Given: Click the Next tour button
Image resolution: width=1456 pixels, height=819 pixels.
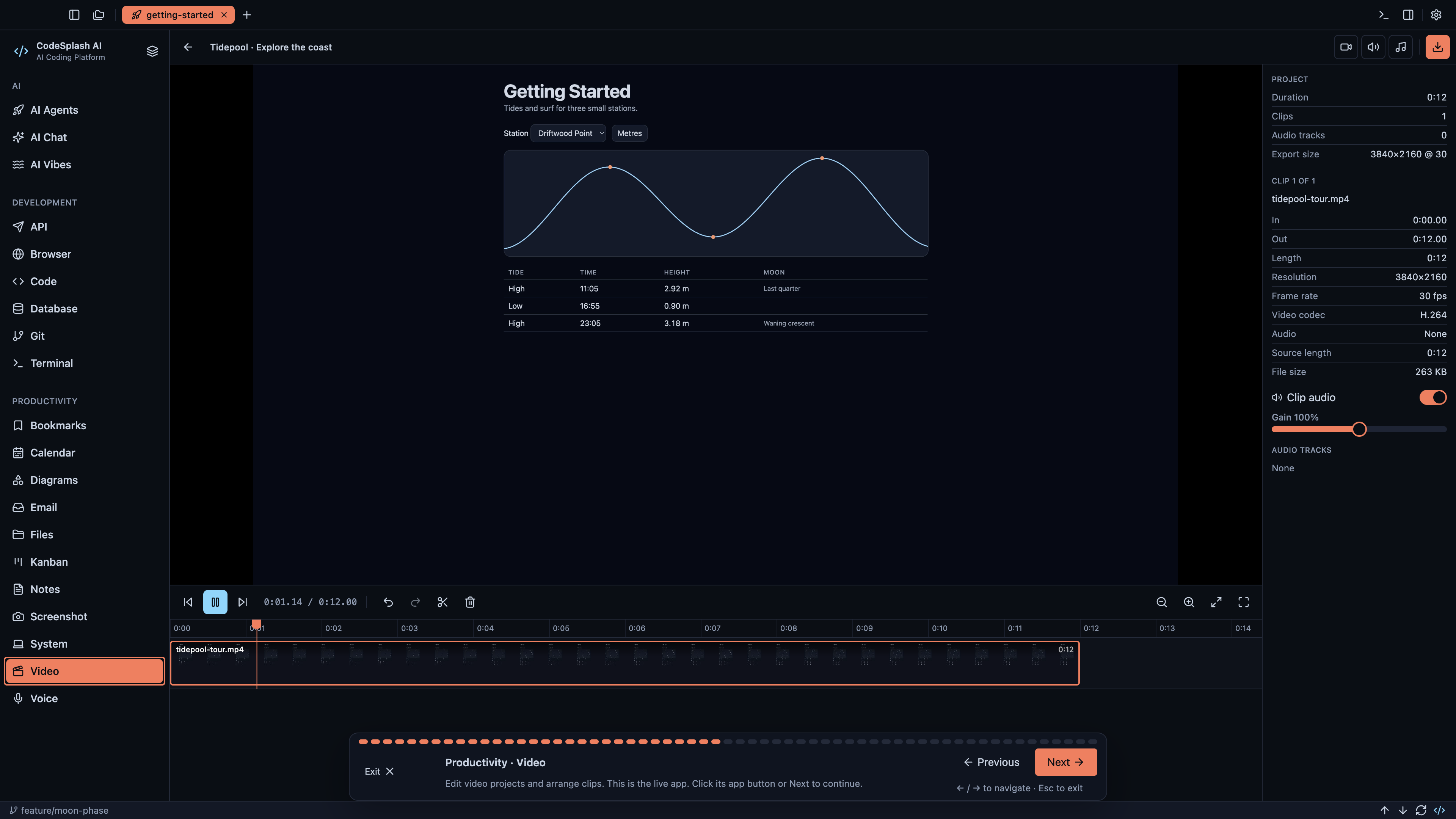Looking at the screenshot, I should (x=1065, y=762).
